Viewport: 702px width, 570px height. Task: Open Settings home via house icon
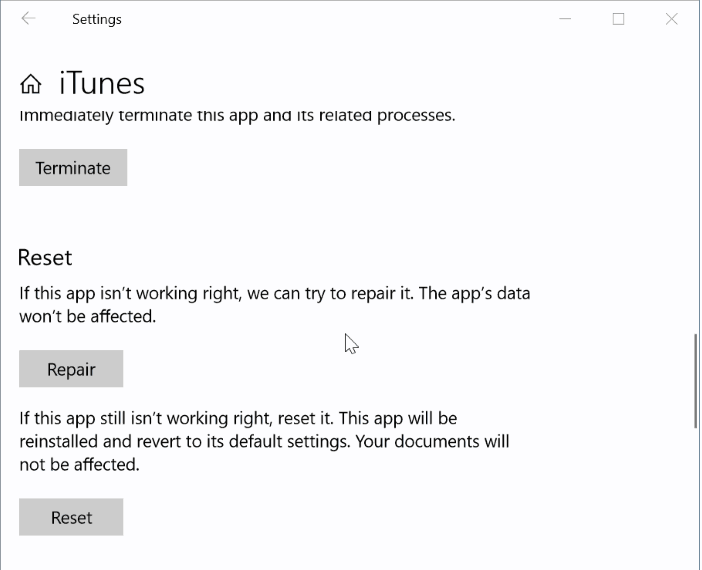pos(30,84)
